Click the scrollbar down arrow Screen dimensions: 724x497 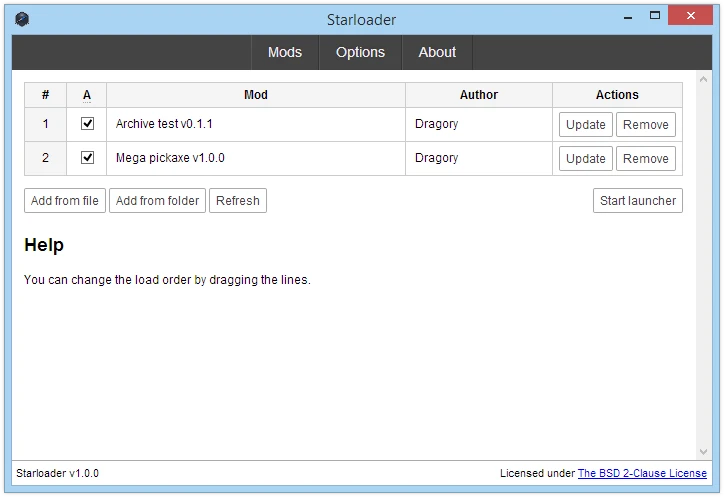click(703, 452)
